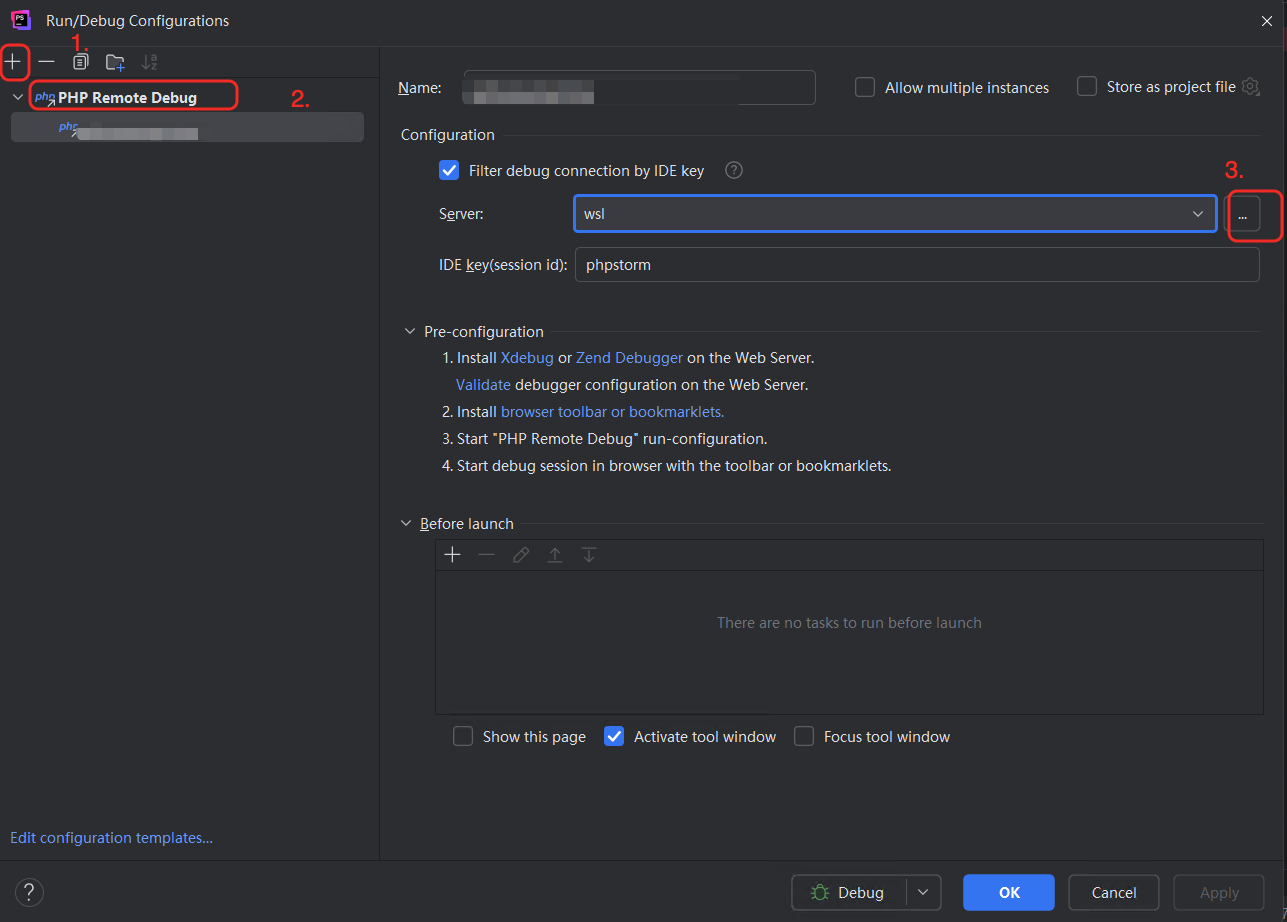1287x922 pixels.
Task: Open the Xdebug link
Action: pos(527,357)
